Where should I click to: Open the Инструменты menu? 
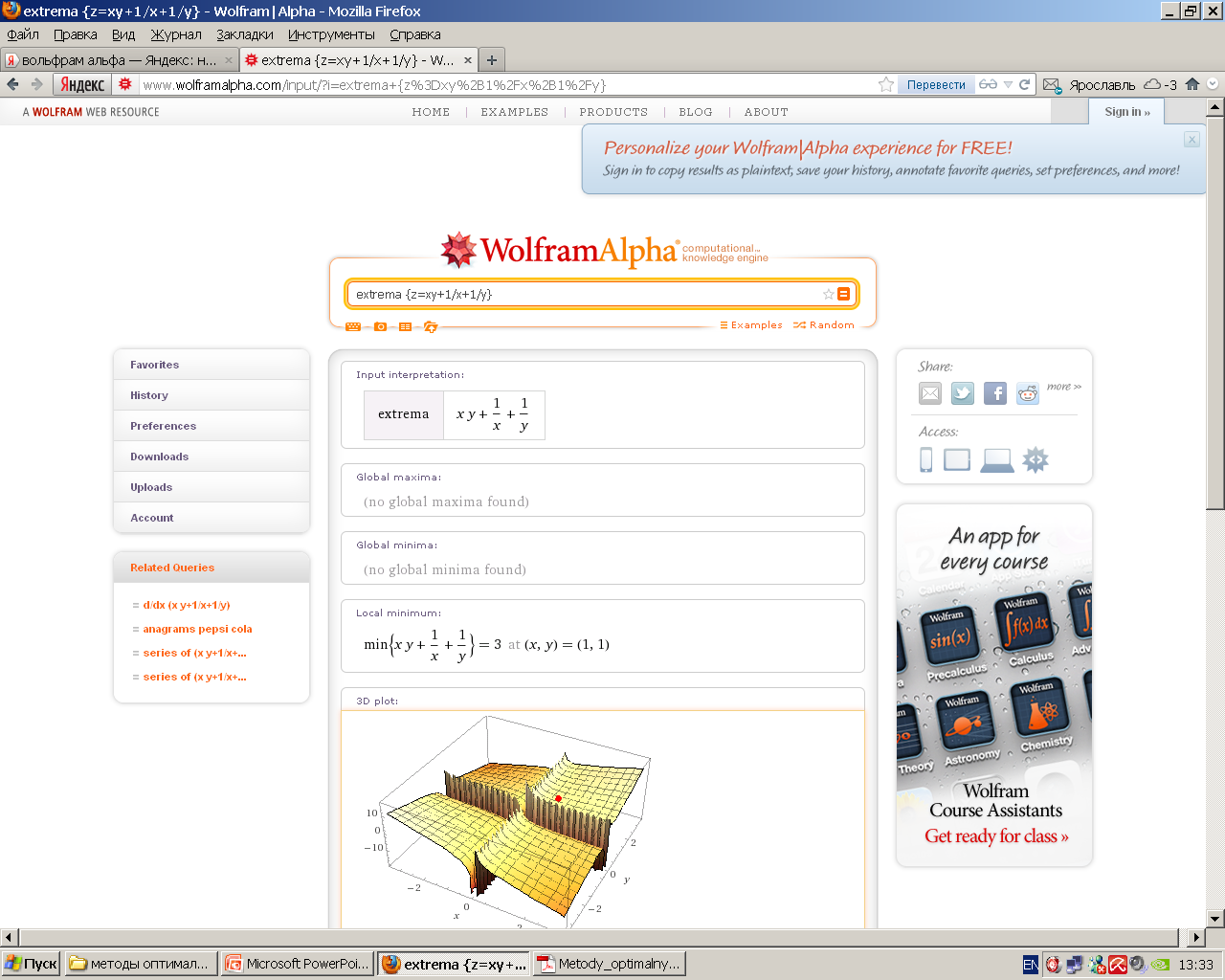pos(331,34)
